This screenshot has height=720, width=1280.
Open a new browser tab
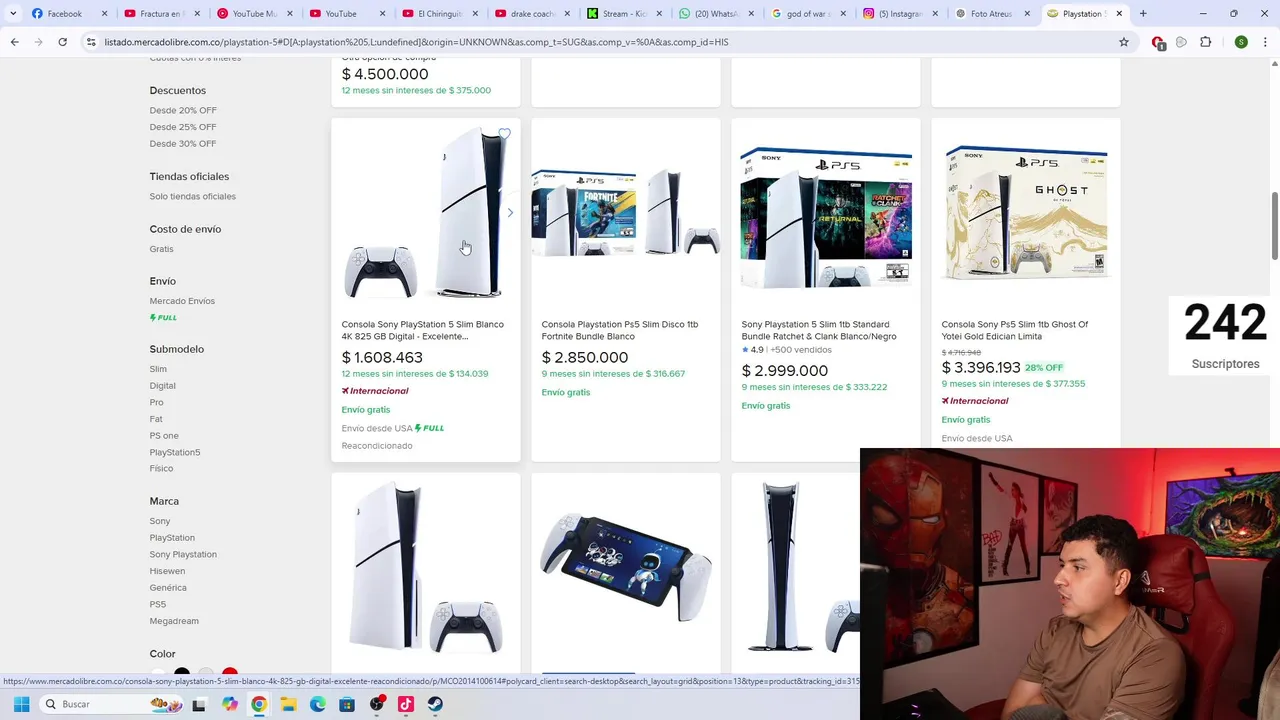pyautogui.click(x=1143, y=14)
